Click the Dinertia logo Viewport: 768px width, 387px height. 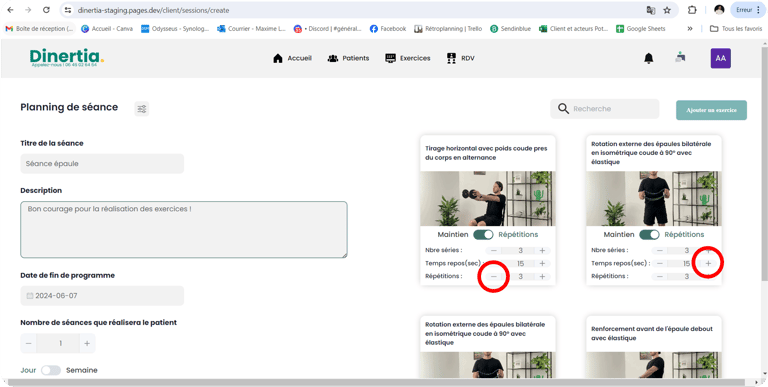67,58
